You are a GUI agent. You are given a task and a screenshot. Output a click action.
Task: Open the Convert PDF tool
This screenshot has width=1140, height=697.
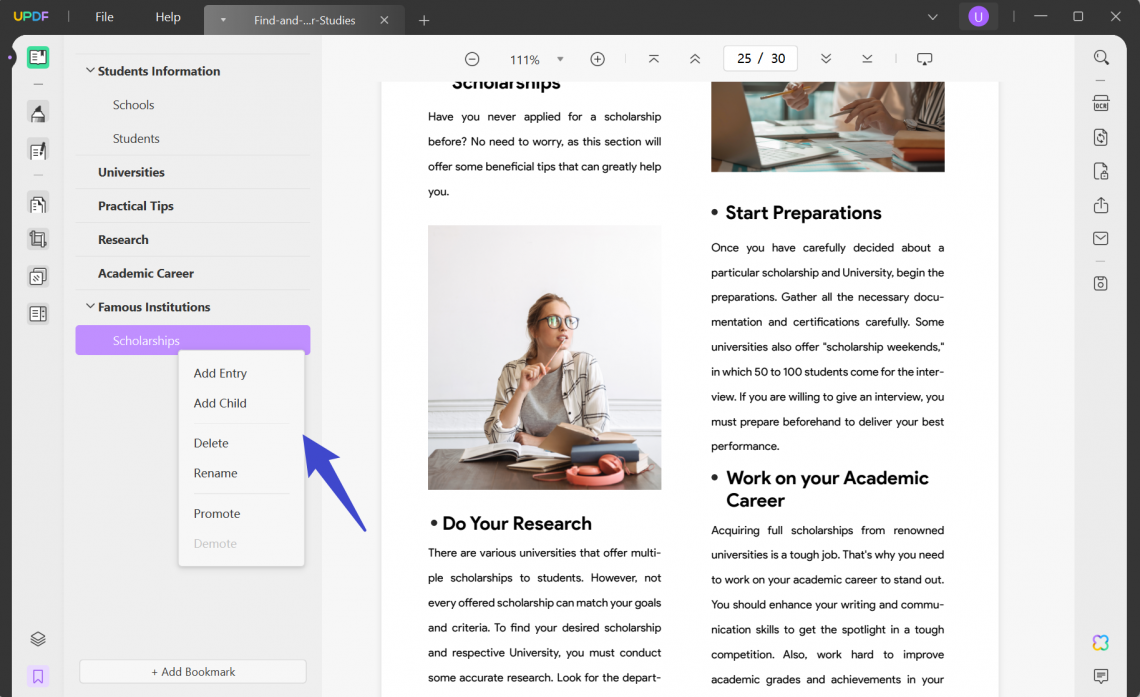coord(1101,137)
